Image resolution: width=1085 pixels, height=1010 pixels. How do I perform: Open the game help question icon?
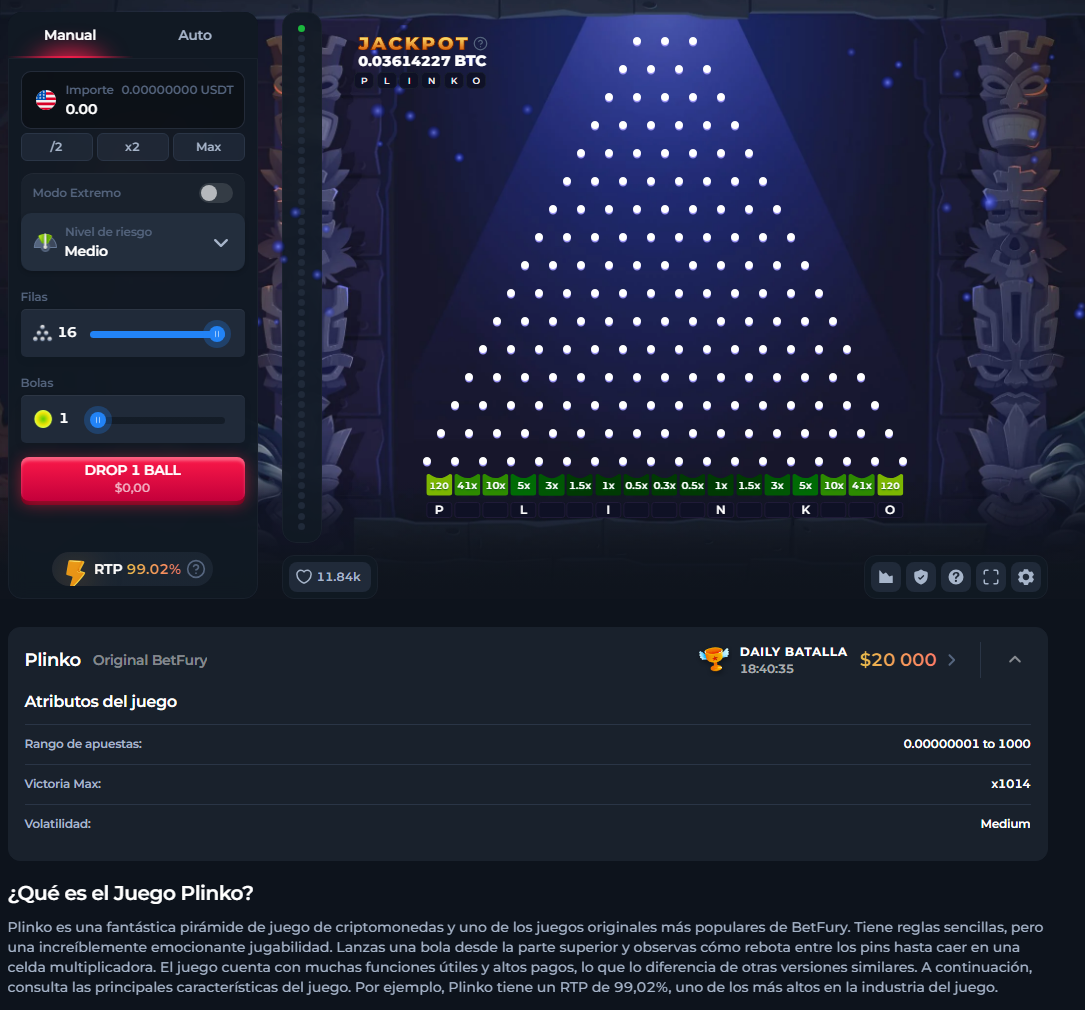[x=956, y=577]
